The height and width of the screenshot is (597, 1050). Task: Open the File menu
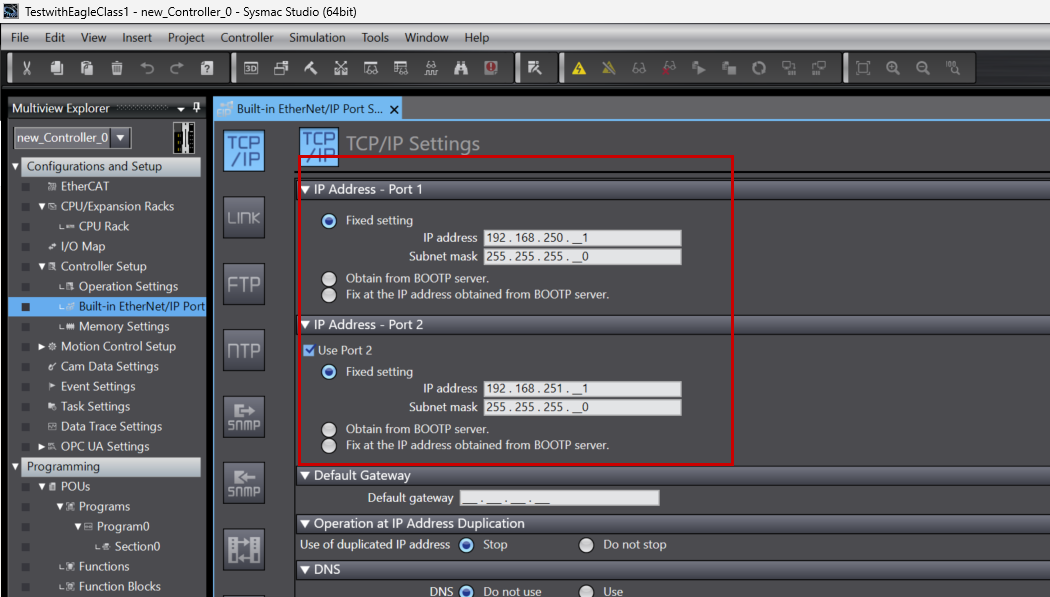(x=20, y=37)
